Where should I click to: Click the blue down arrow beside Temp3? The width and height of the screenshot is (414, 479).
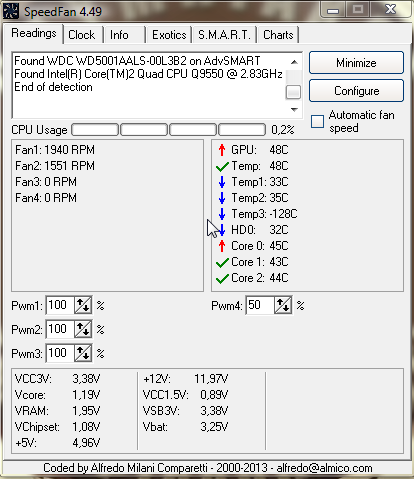point(222,214)
